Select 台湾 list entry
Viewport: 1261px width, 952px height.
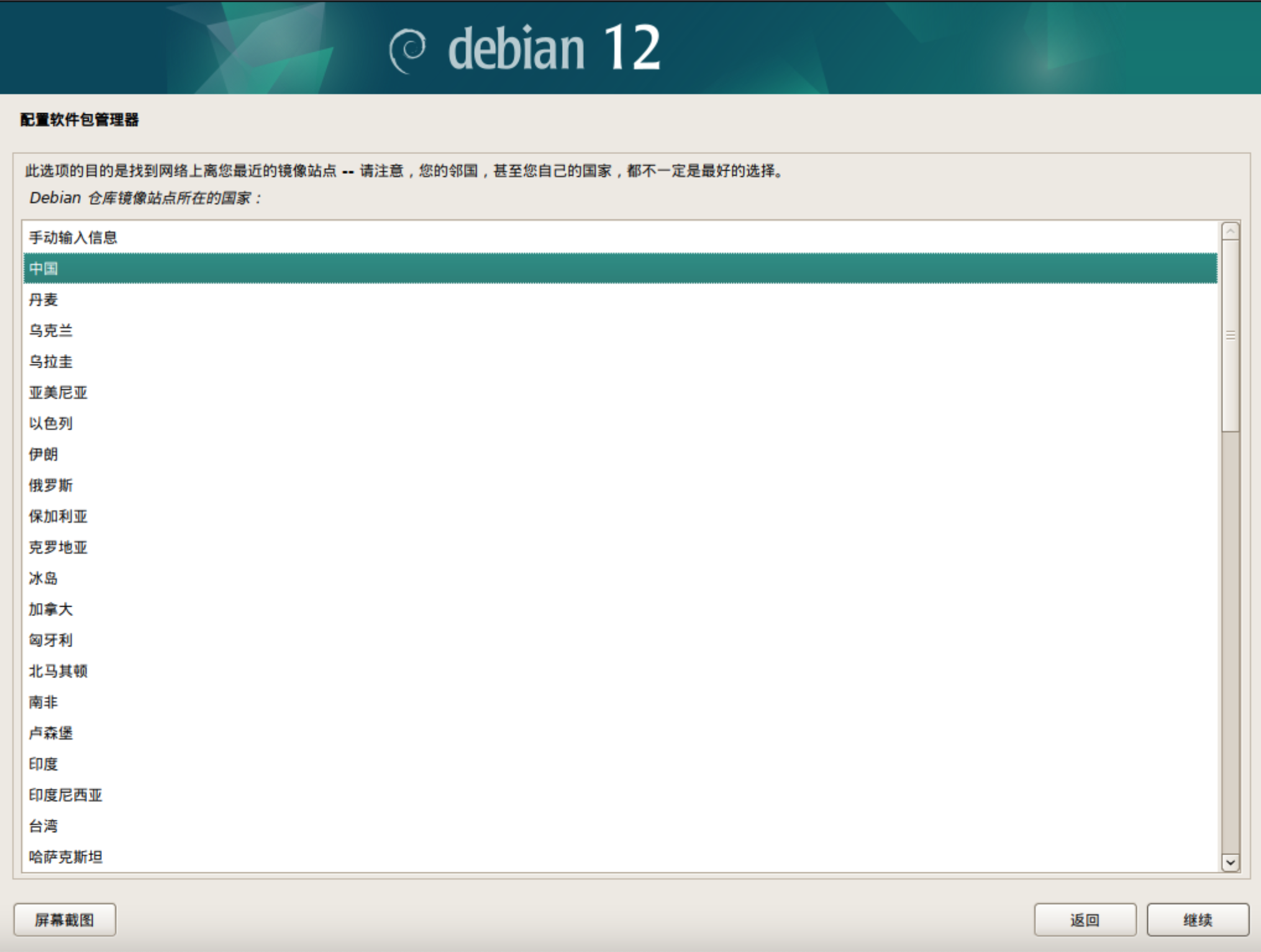43,827
